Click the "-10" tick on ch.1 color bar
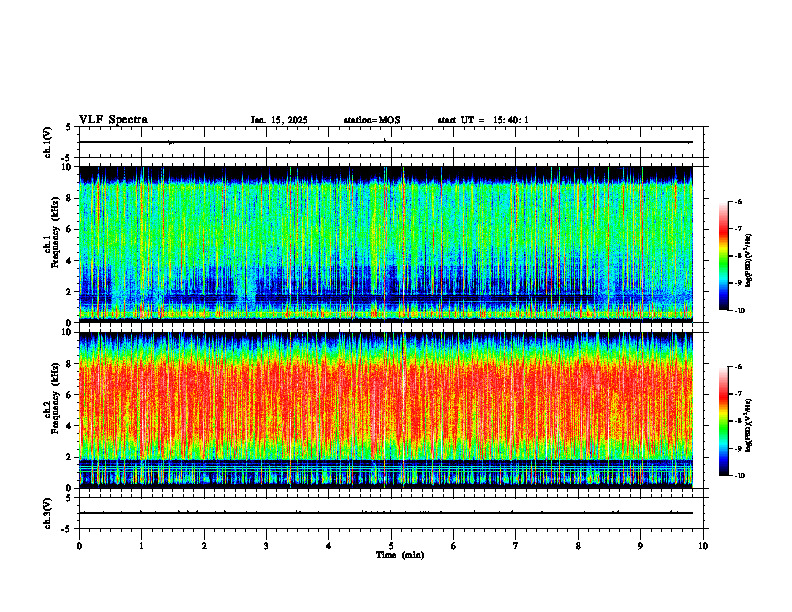 click(x=739, y=311)
